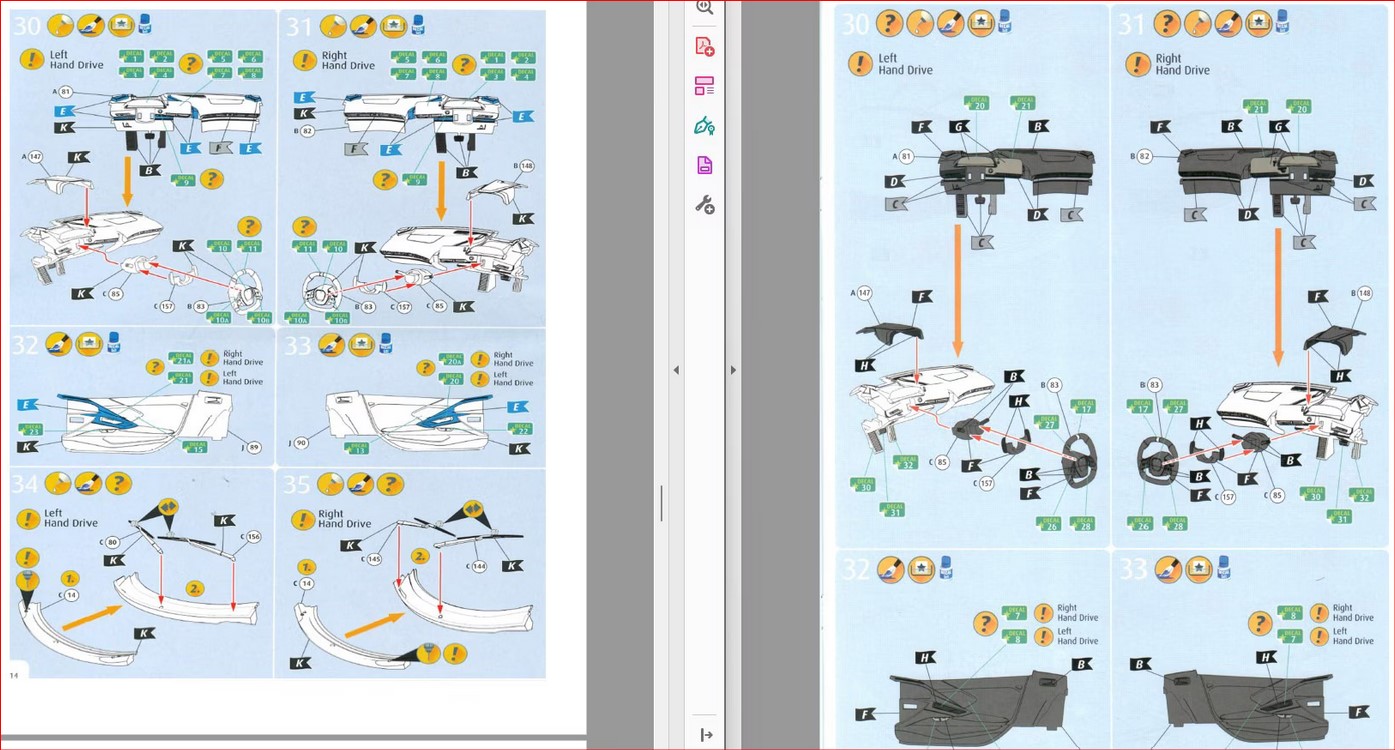Click the J 89 part label on left page
This screenshot has width=1395, height=750.
click(252, 447)
